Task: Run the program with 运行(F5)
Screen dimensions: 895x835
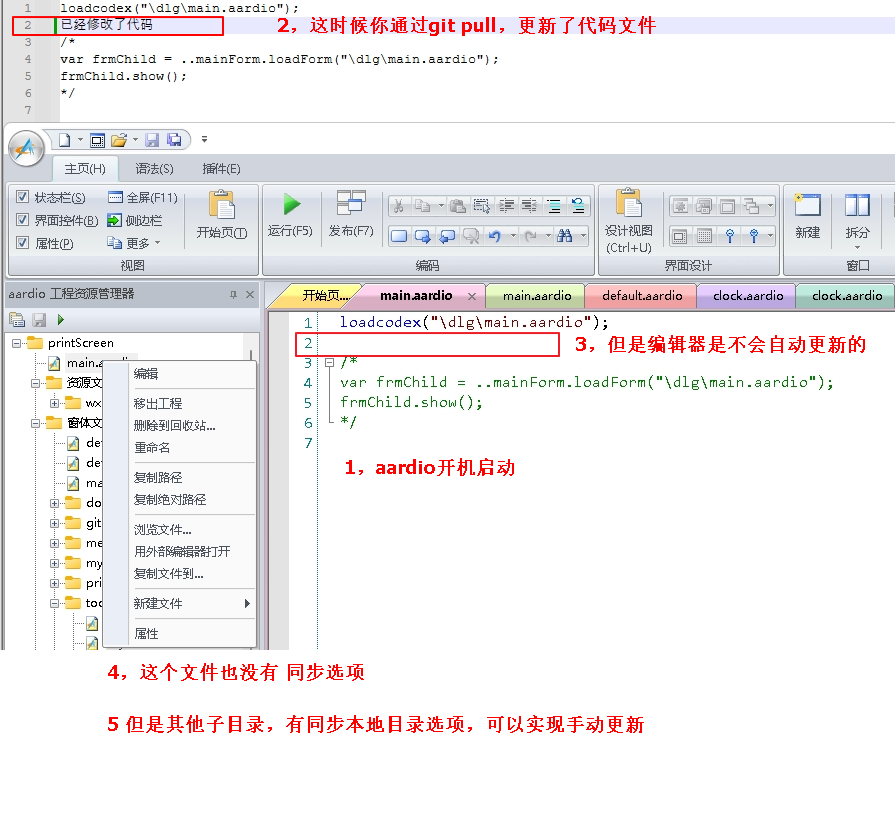Action: [291, 215]
